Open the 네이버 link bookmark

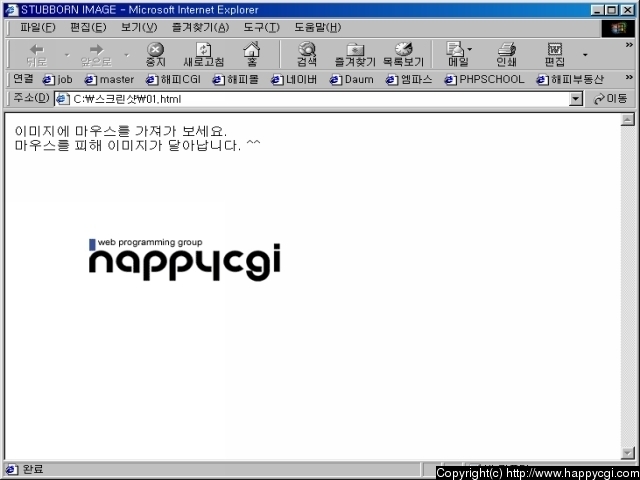pyautogui.click(x=294, y=79)
